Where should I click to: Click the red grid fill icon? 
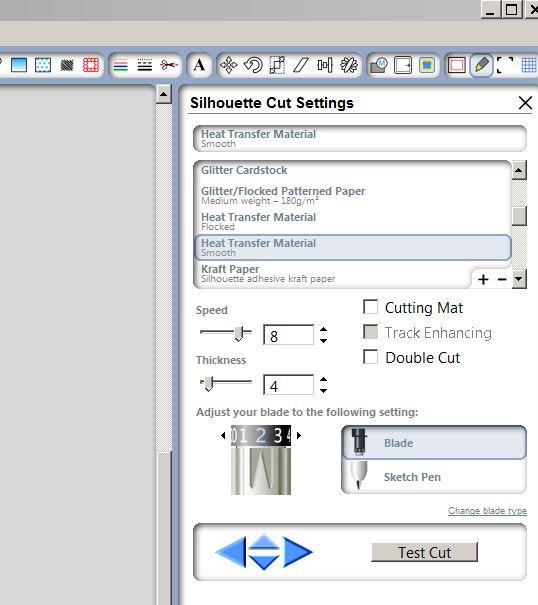coord(91,65)
